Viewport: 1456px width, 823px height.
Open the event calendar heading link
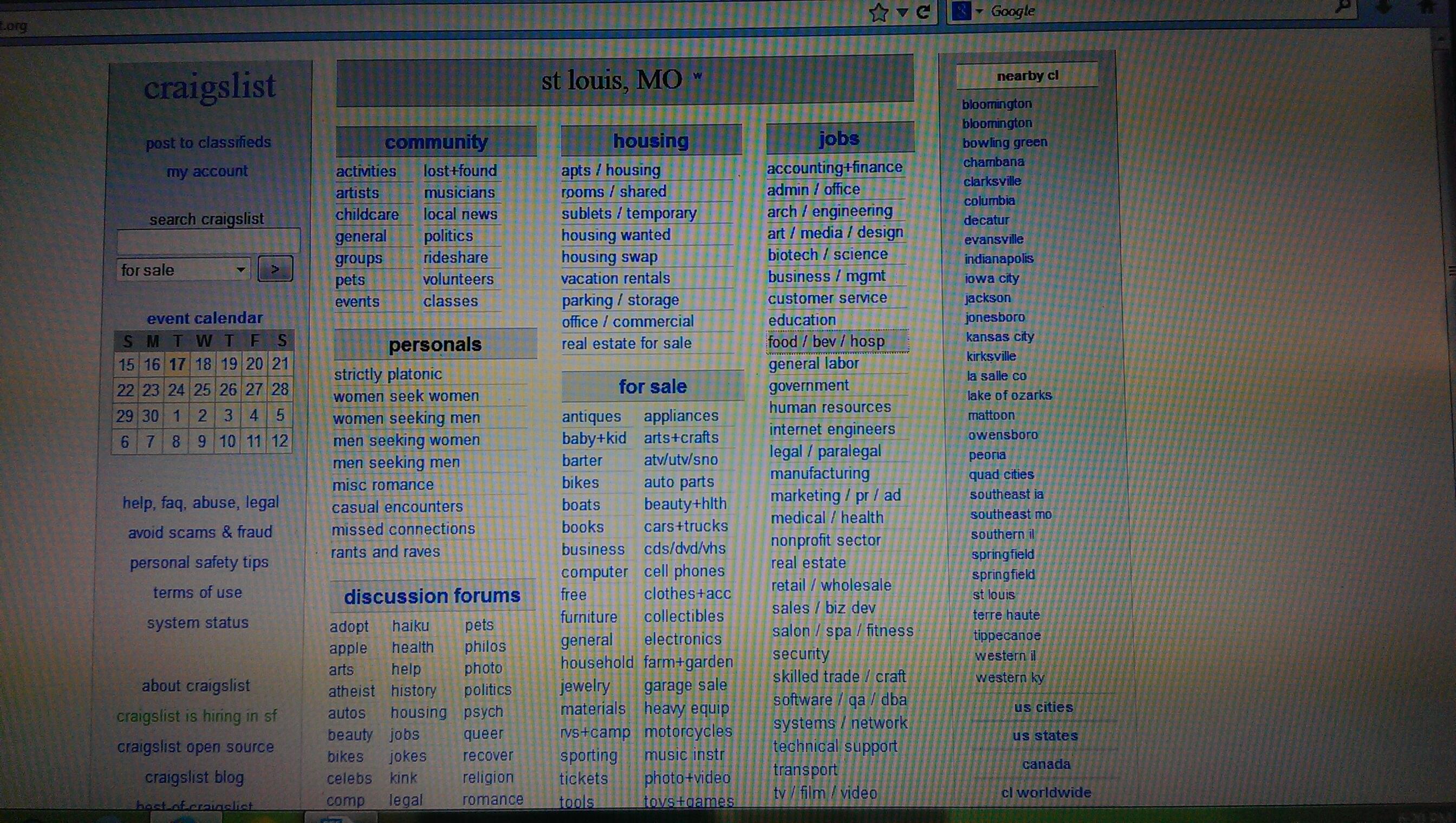[205, 318]
